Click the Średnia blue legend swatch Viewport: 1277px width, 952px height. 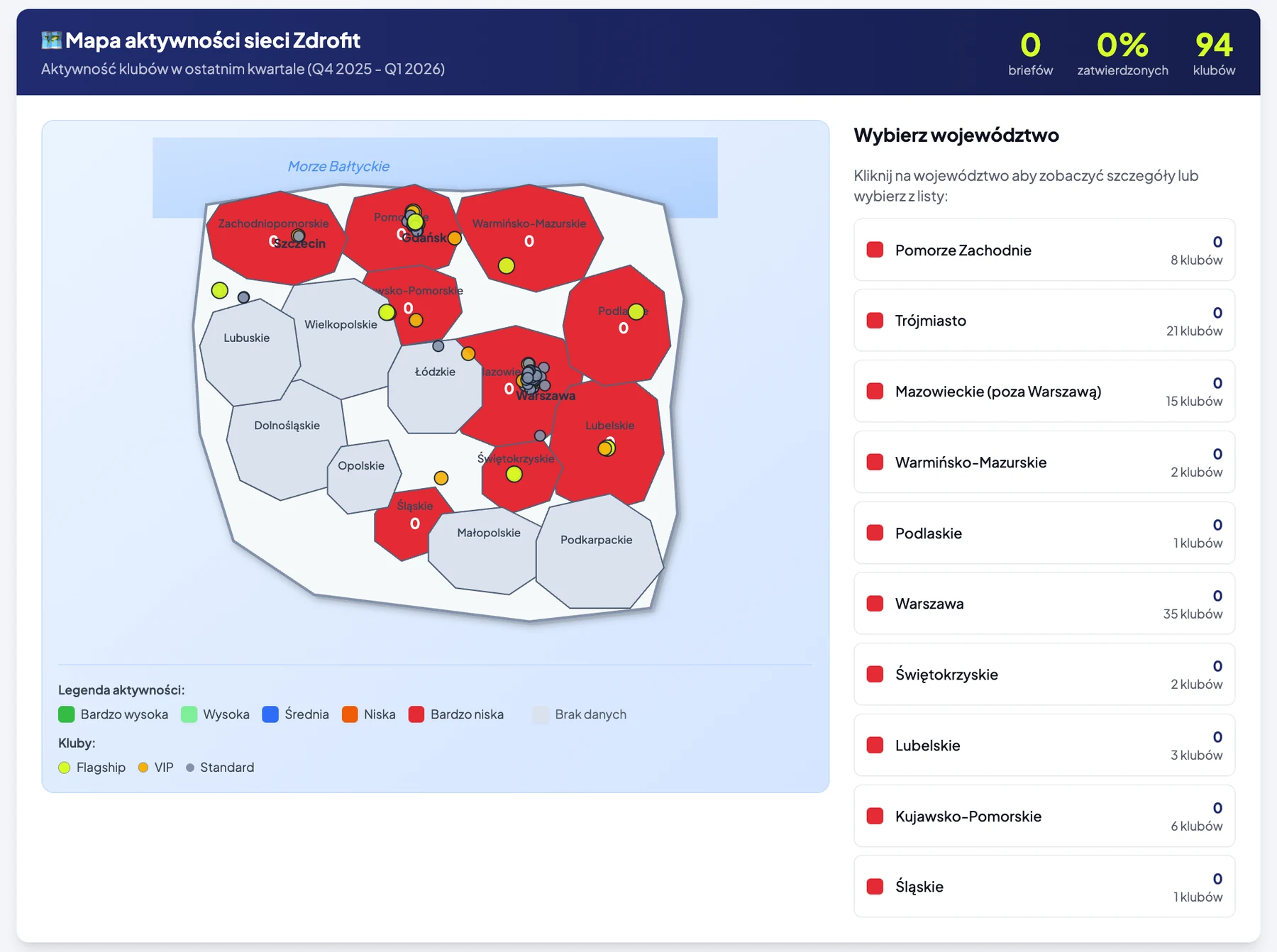pos(270,714)
